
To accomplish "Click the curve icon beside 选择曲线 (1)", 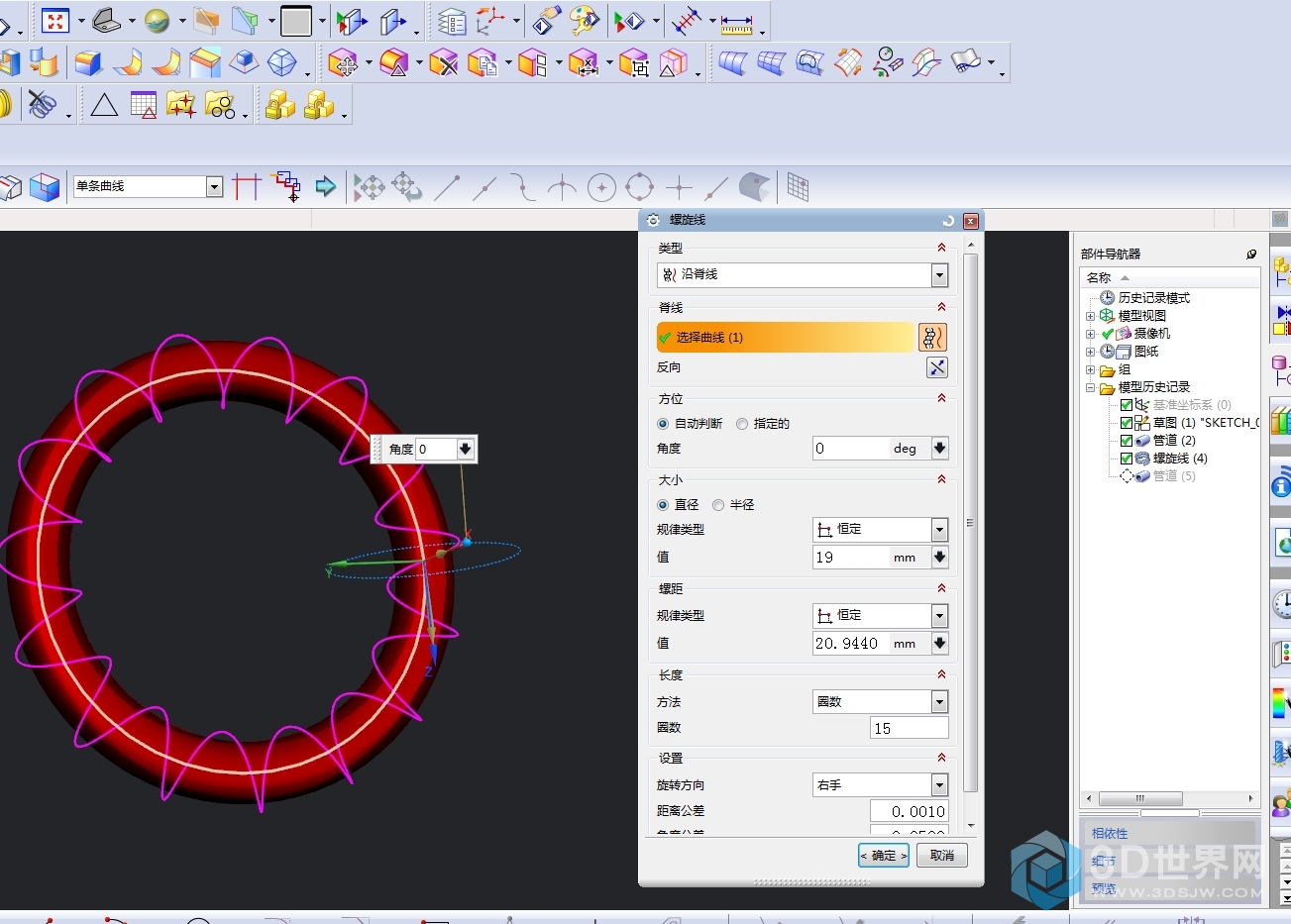I will (x=932, y=338).
